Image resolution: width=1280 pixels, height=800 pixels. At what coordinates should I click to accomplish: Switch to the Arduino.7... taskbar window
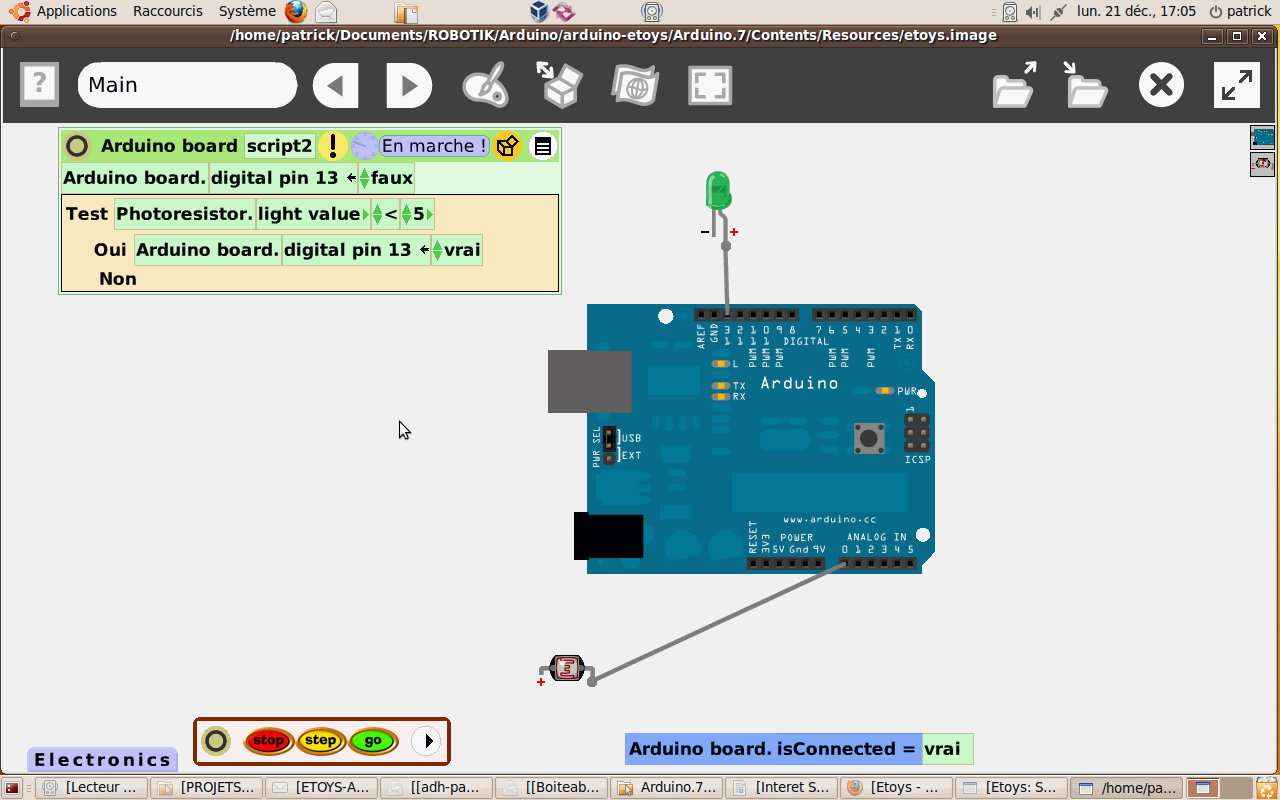click(x=668, y=788)
